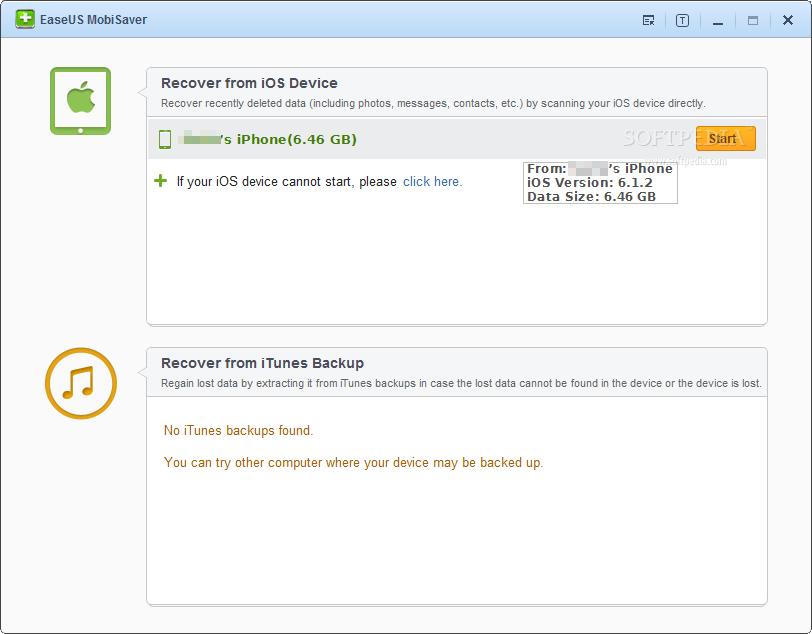Close the MobiSaver window
The height and width of the screenshot is (634, 812).
pos(788,20)
